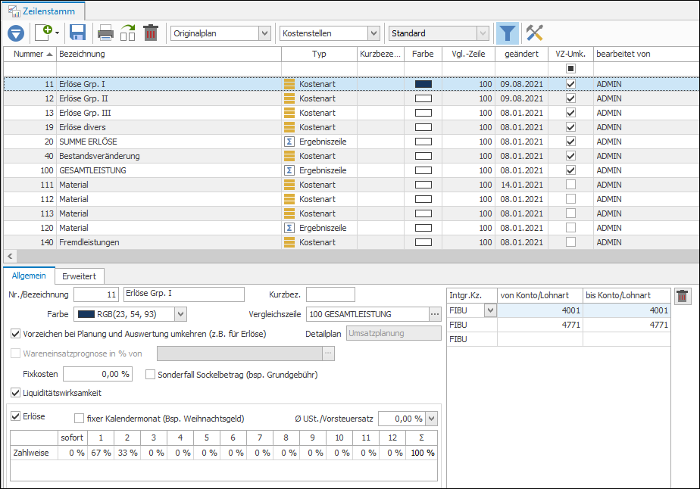700x489 pixels.
Task: Click the Zeilenstamm tab icon
Action: pos(14,11)
